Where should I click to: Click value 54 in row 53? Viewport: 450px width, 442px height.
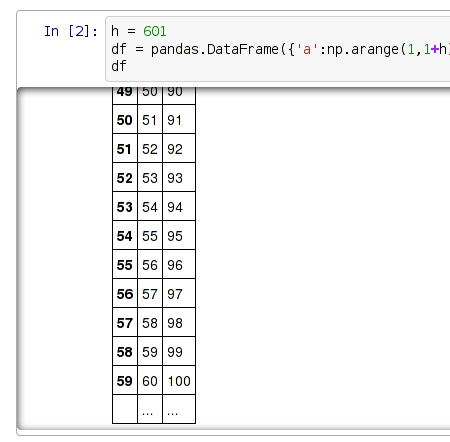(x=150, y=206)
